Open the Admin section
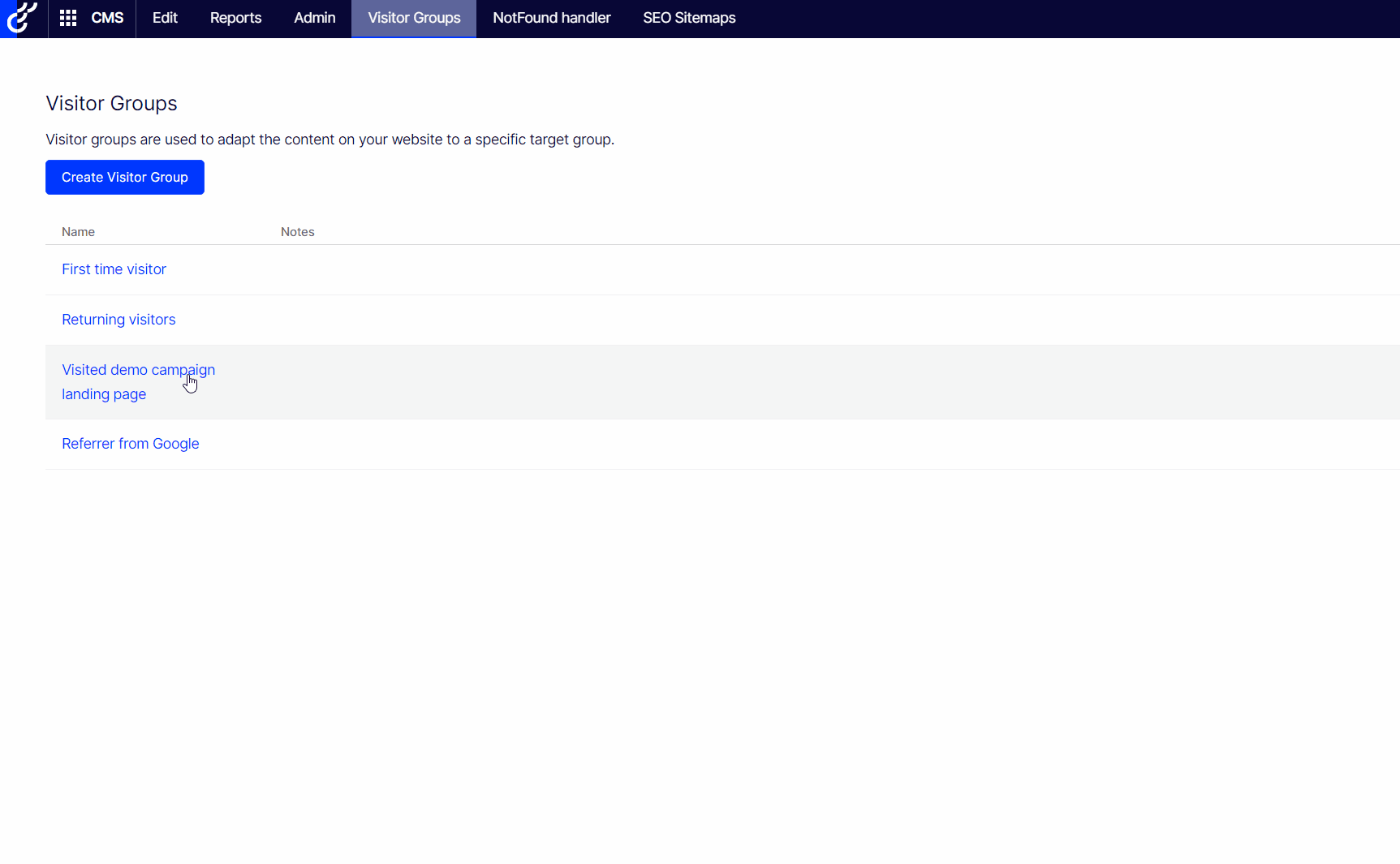 (314, 18)
